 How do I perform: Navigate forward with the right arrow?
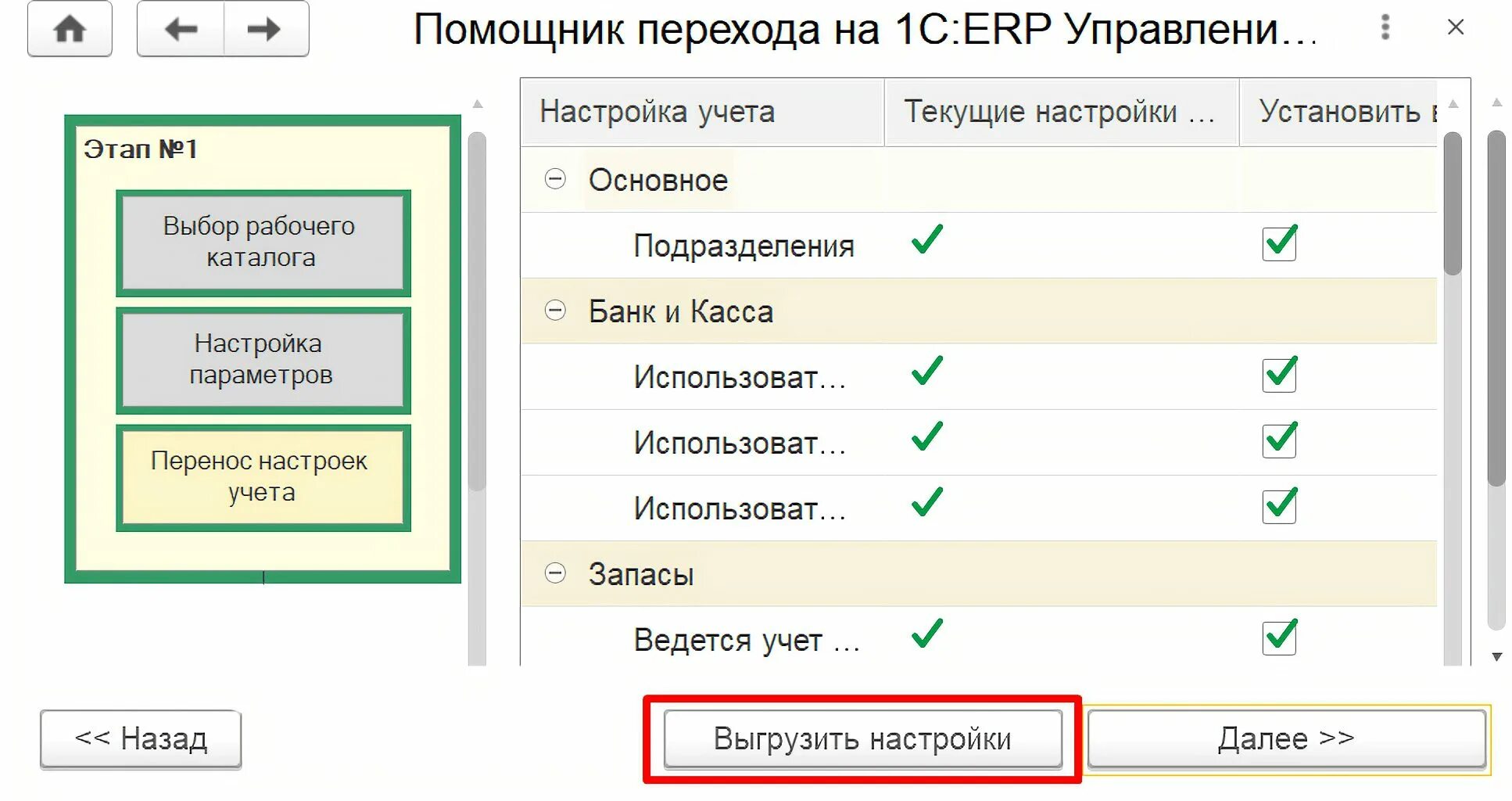click(266, 29)
